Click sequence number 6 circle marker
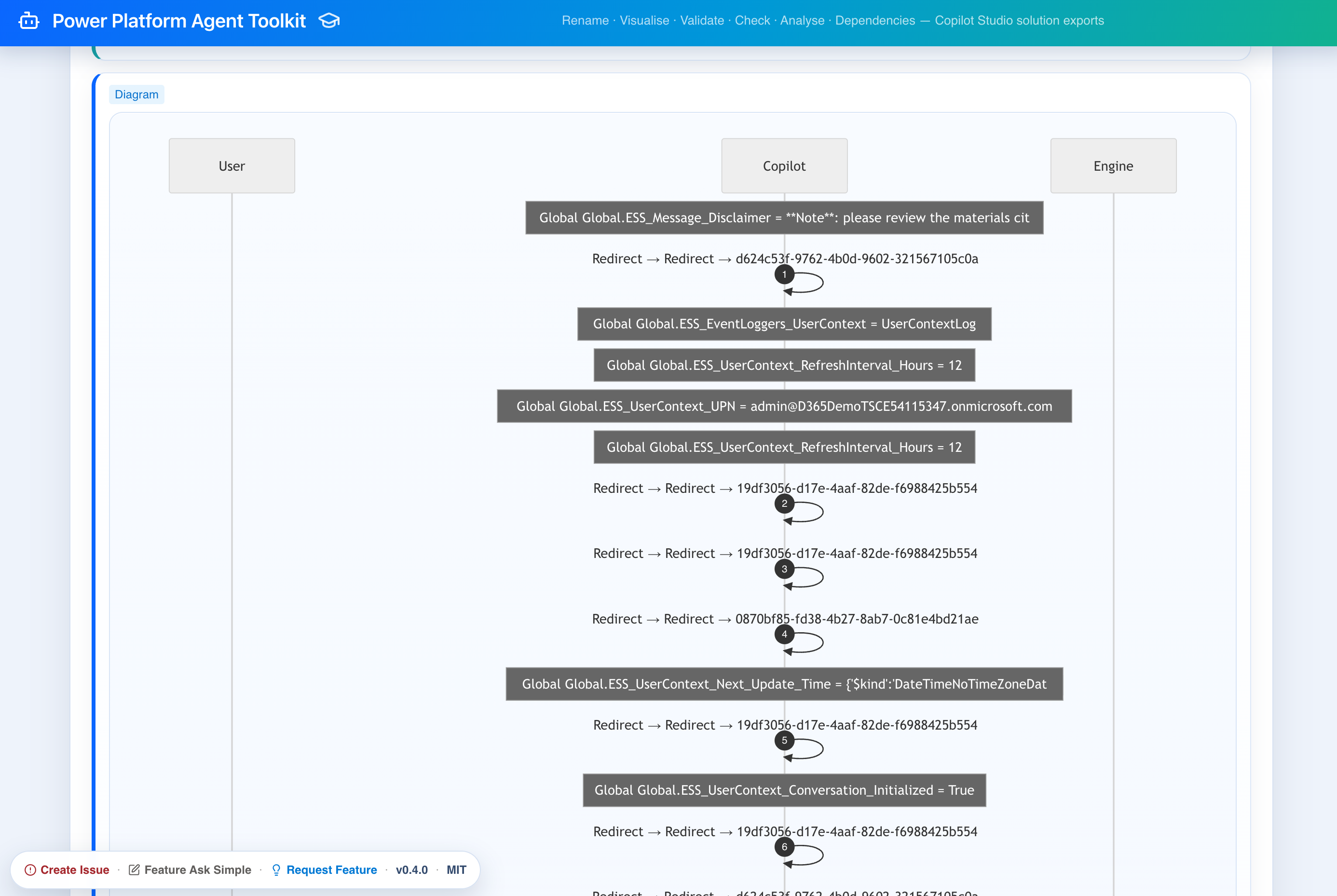 click(x=784, y=847)
